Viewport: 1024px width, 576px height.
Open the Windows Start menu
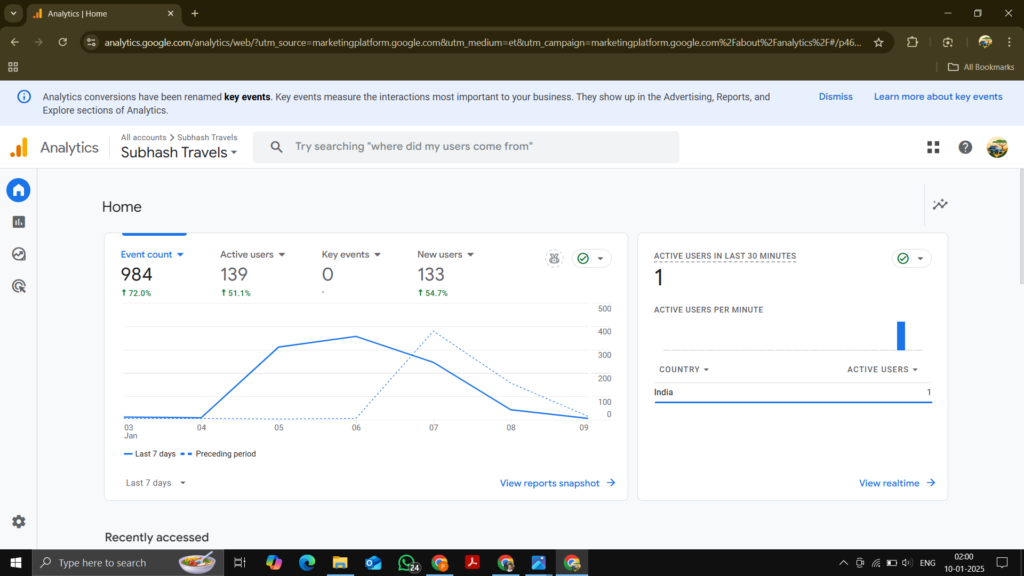coord(16,563)
